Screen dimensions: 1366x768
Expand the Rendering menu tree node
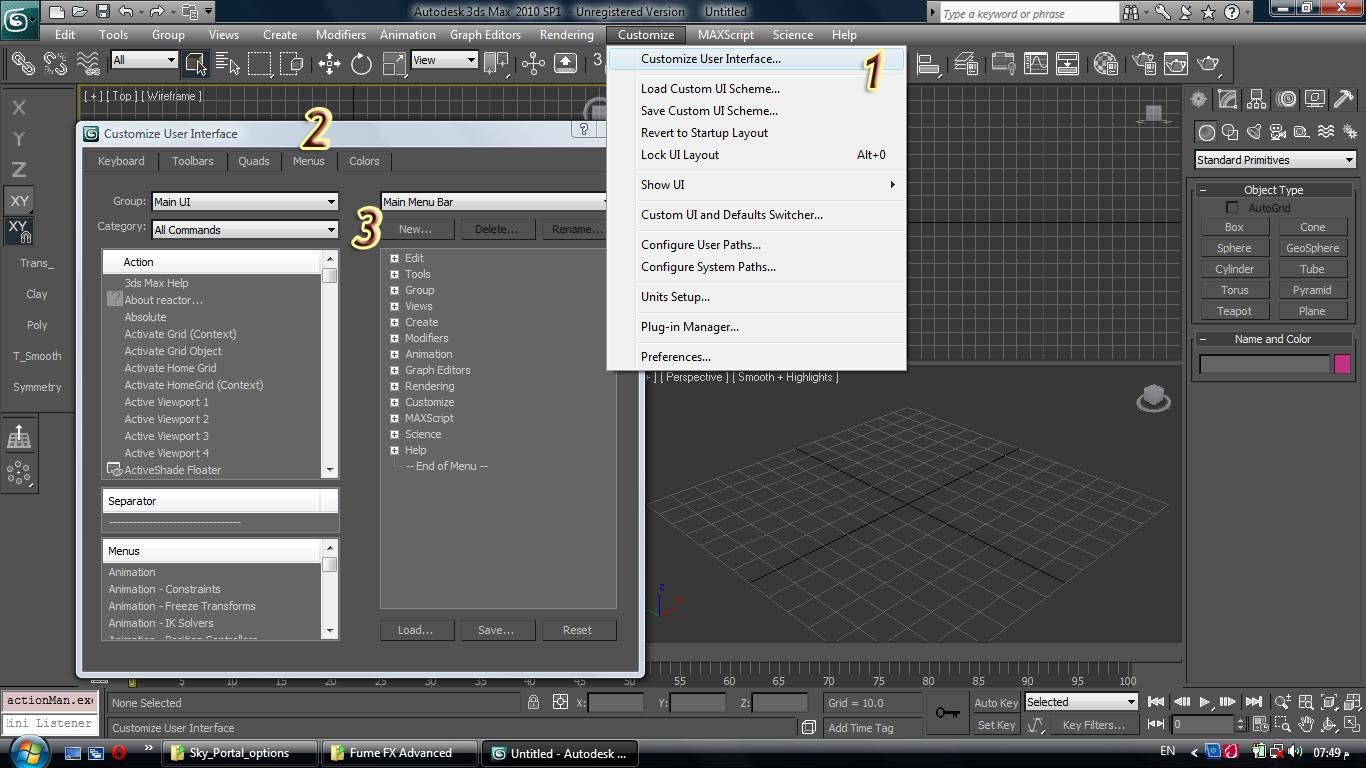pos(394,386)
